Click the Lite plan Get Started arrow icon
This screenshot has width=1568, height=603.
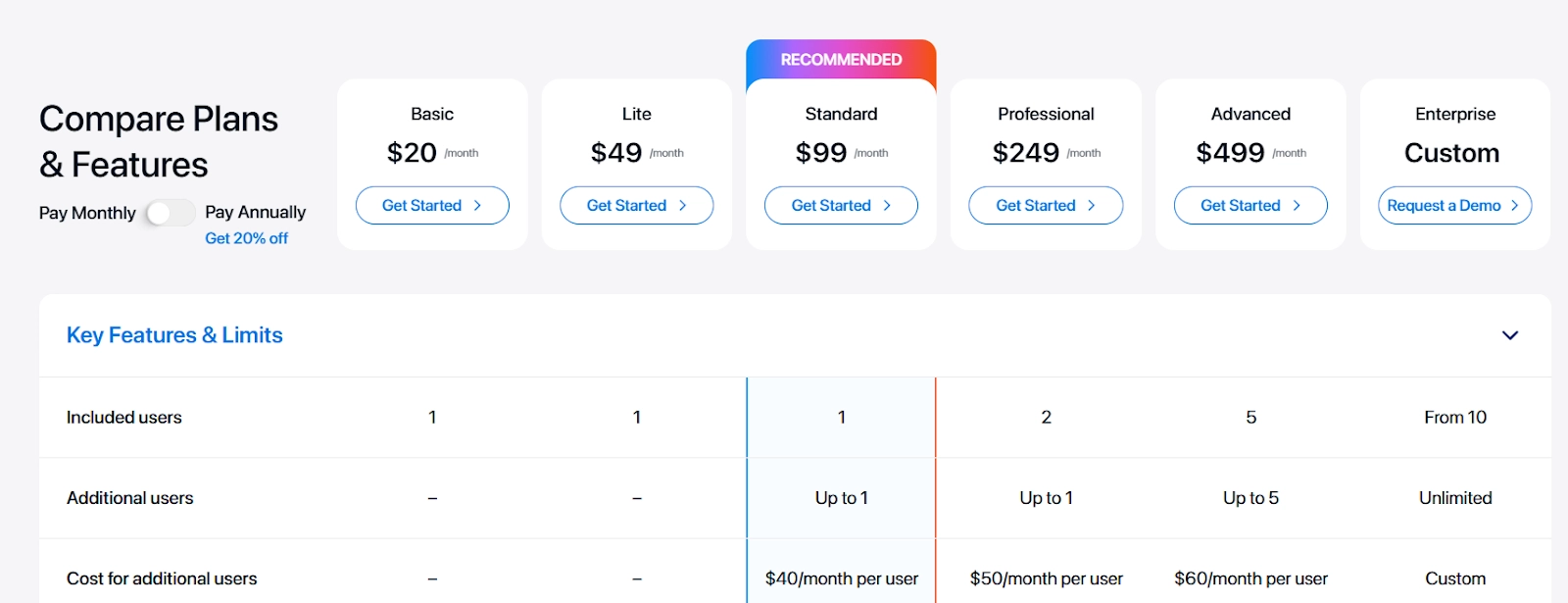point(682,206)
